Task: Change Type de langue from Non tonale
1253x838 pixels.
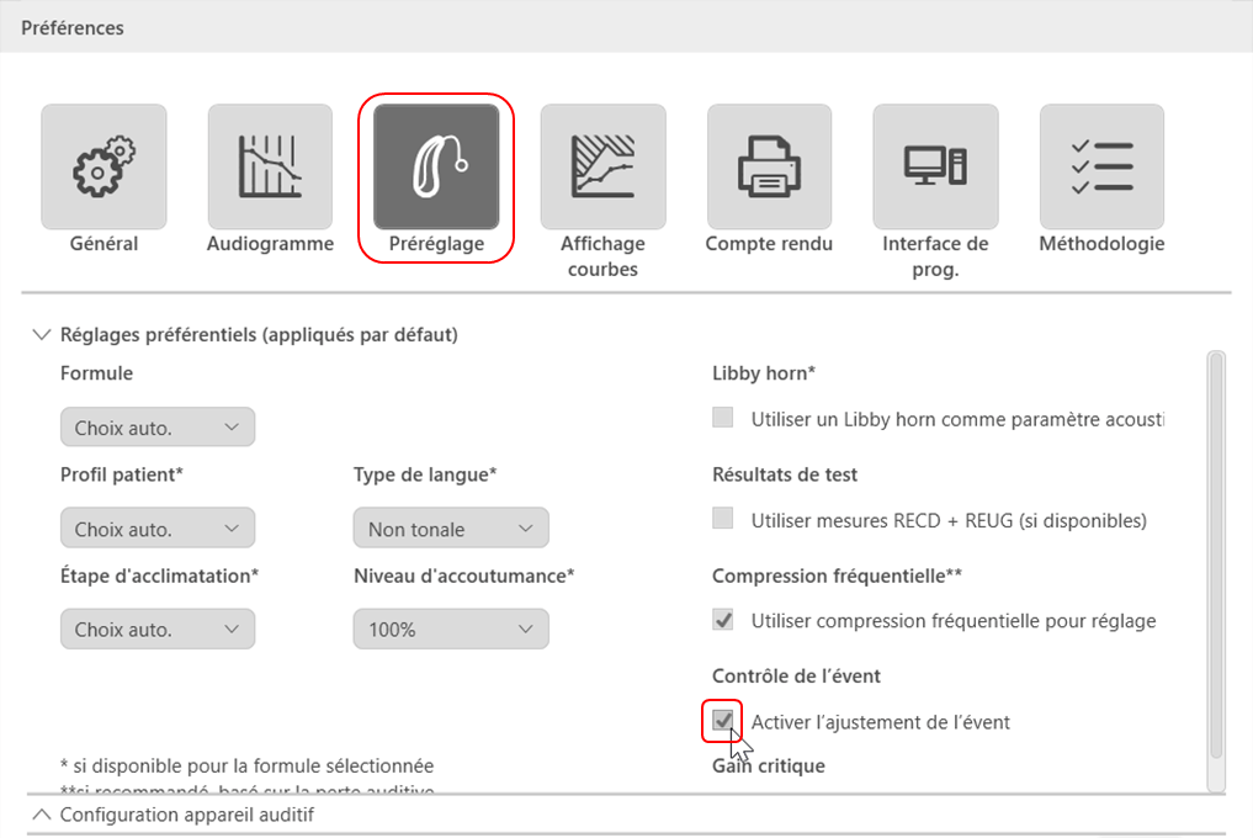Action: [x=450, y=527]
